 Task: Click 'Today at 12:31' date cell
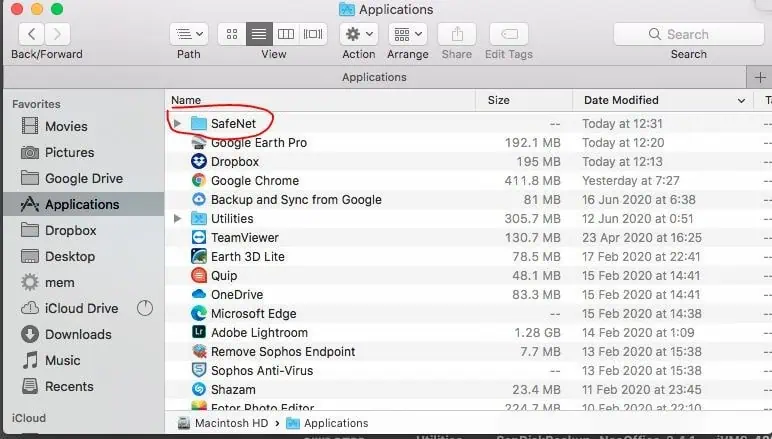[622, 124]
